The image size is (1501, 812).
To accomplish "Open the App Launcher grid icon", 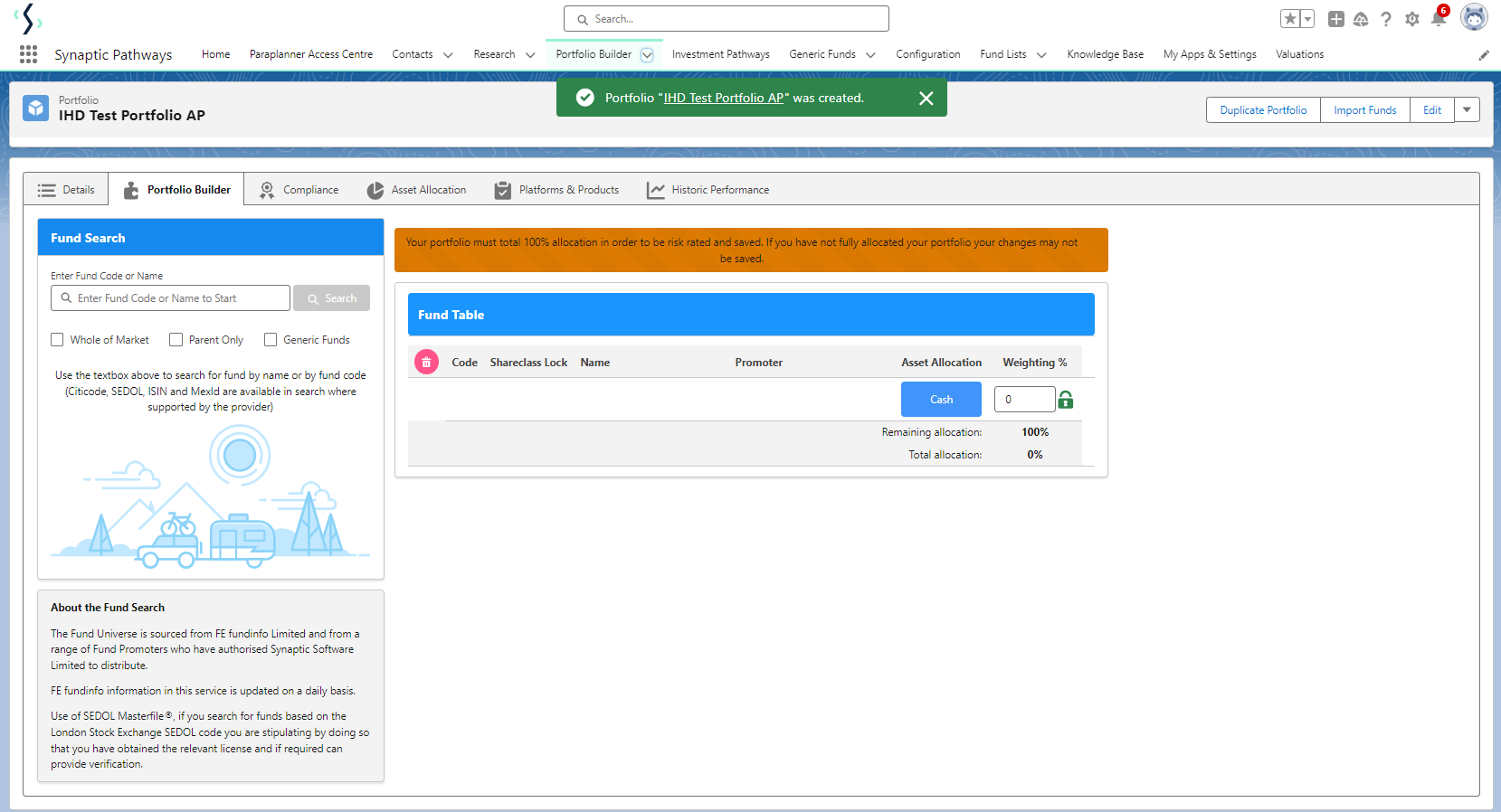I will coord(28,54).
